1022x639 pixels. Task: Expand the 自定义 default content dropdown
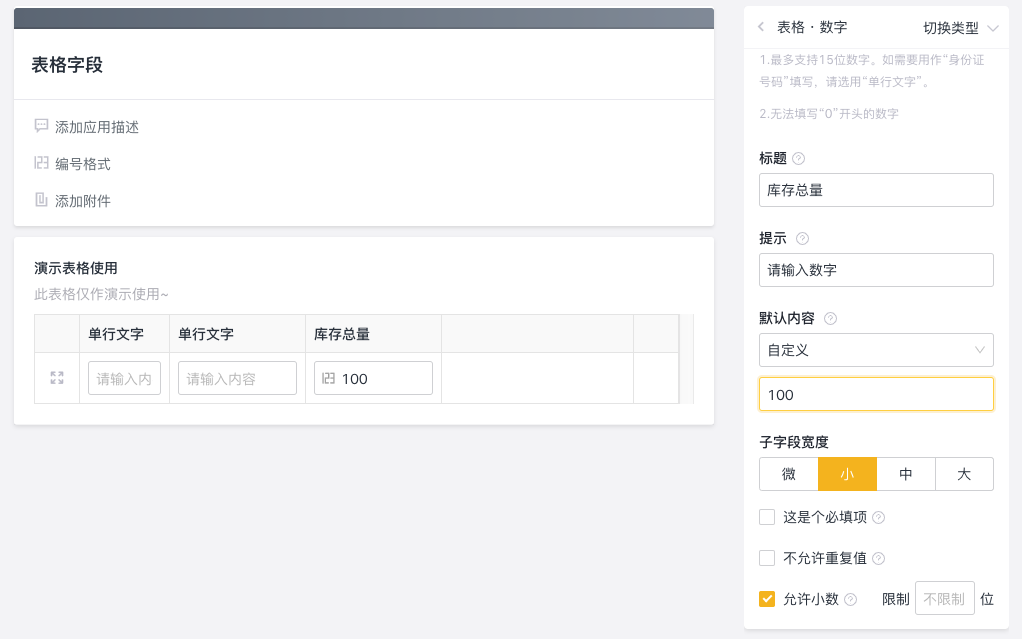tap(876, 350)
